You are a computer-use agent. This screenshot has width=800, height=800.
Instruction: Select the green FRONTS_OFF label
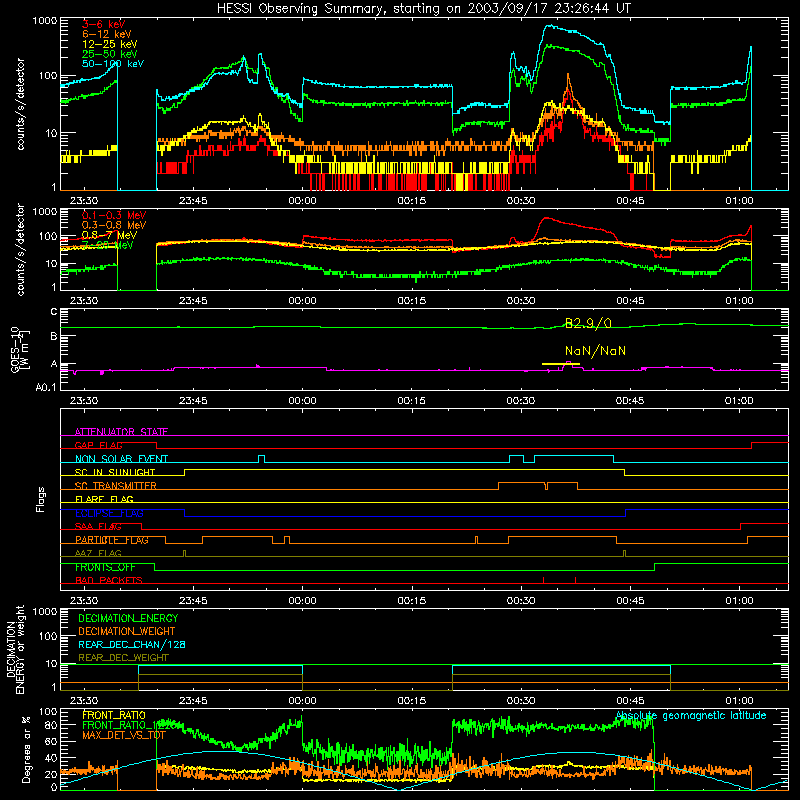(x=105, y=567)
